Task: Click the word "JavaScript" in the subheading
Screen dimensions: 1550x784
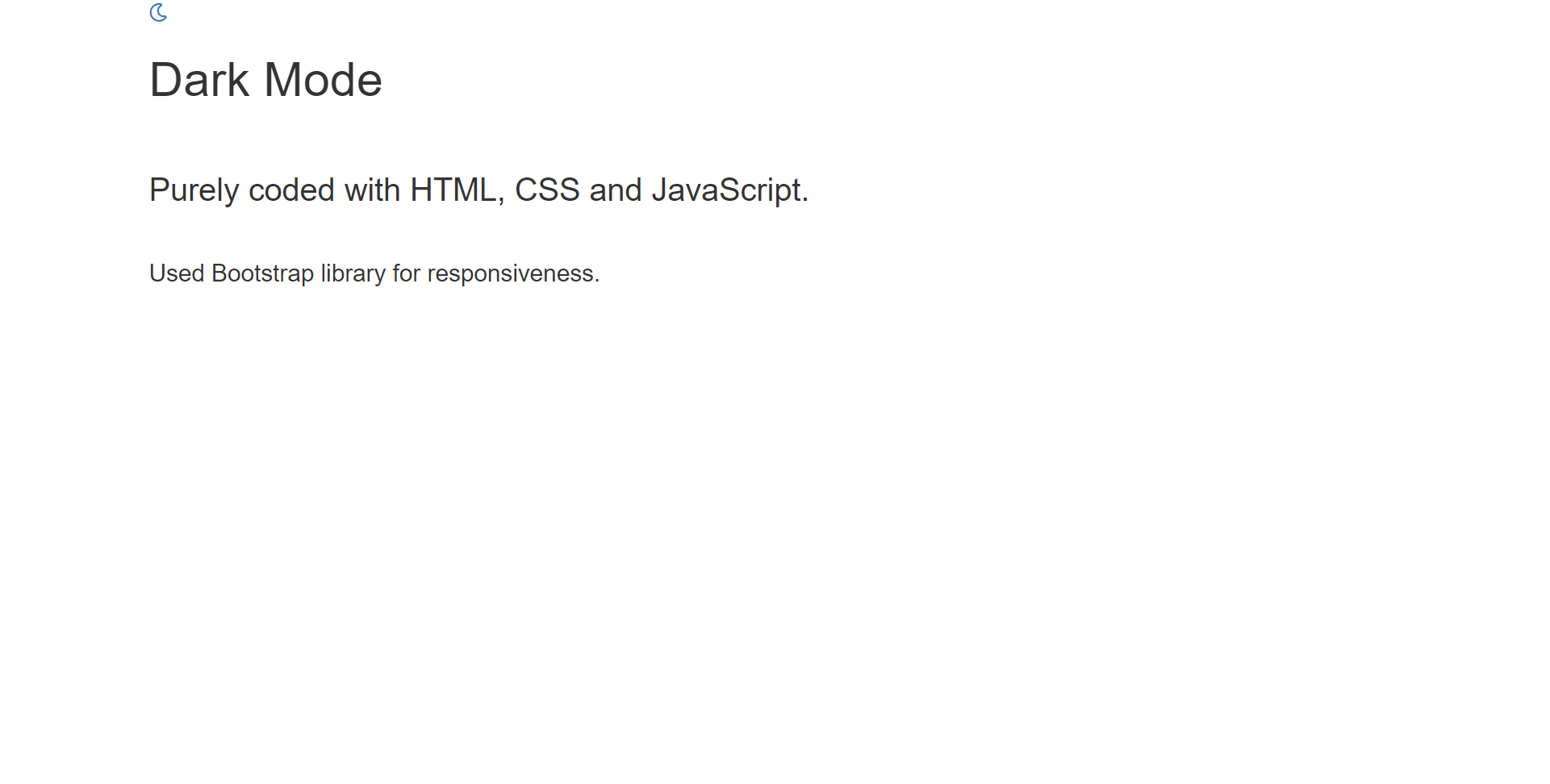Action: (726, 190)
